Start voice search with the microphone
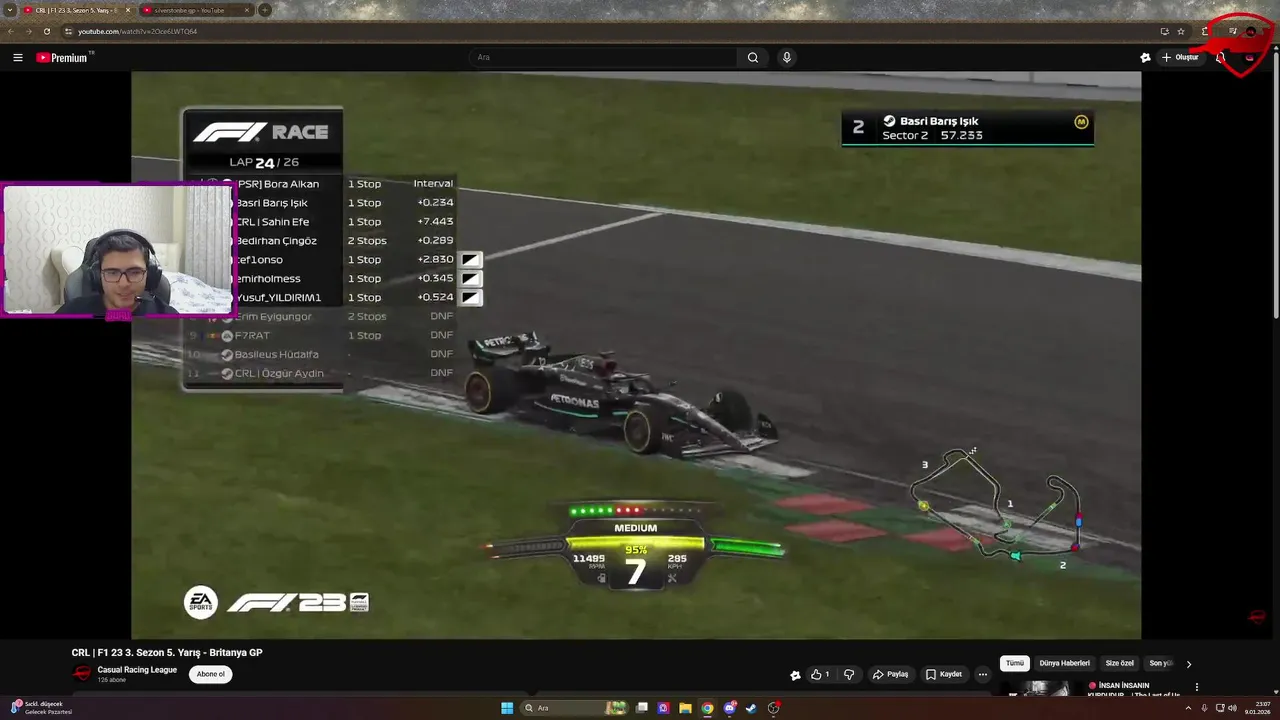This screenshot has height=720, width=1280. click(787, 57)
